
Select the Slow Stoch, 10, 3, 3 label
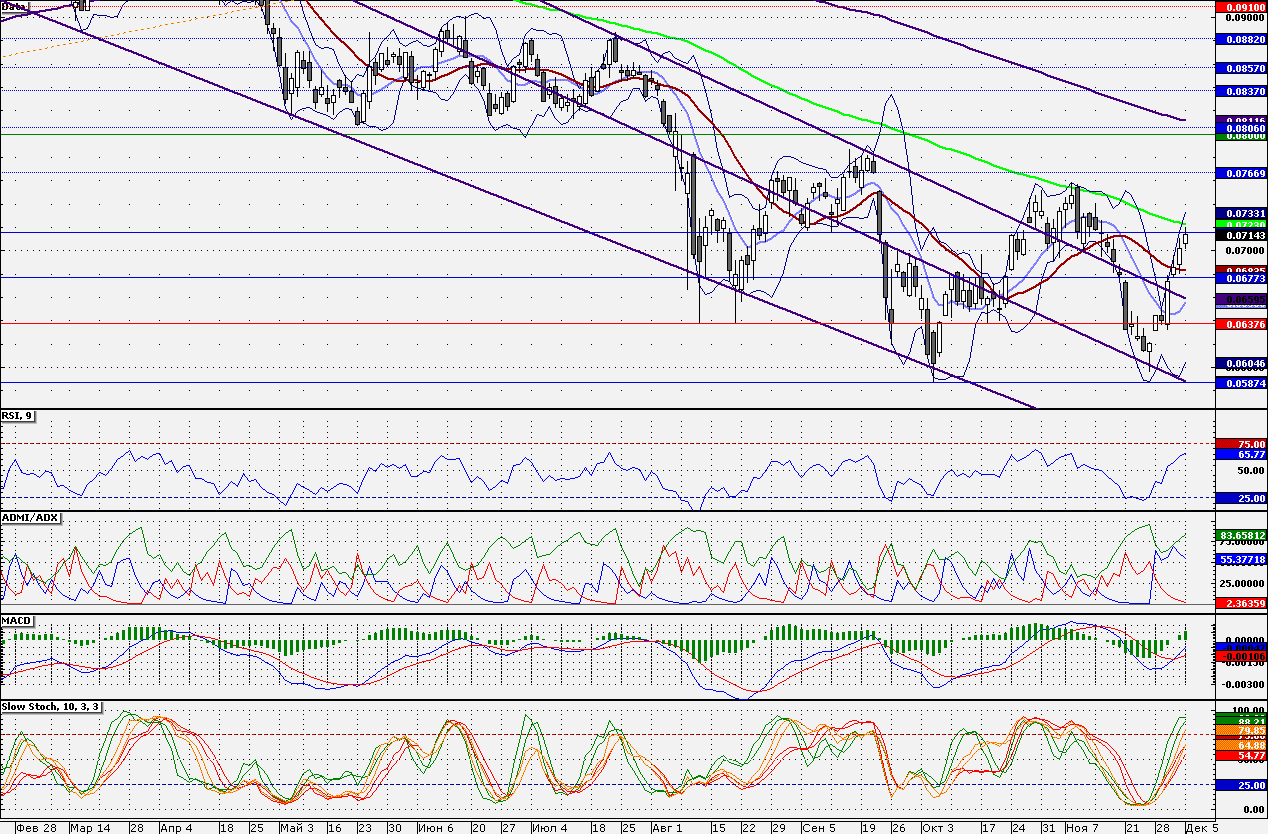click(x=50, y=707)
